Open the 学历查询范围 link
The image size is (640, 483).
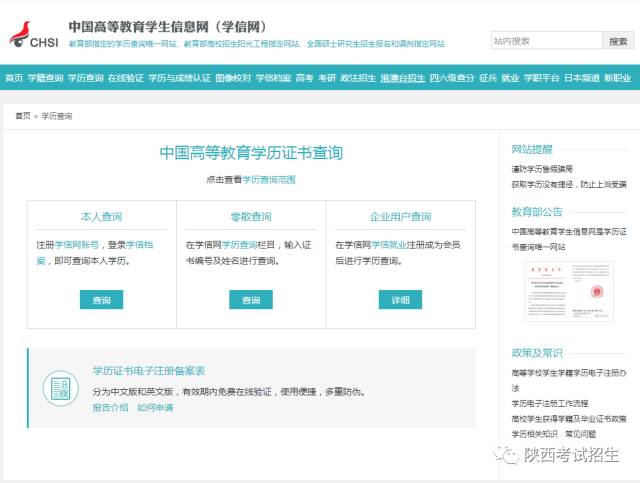[269, 180]
